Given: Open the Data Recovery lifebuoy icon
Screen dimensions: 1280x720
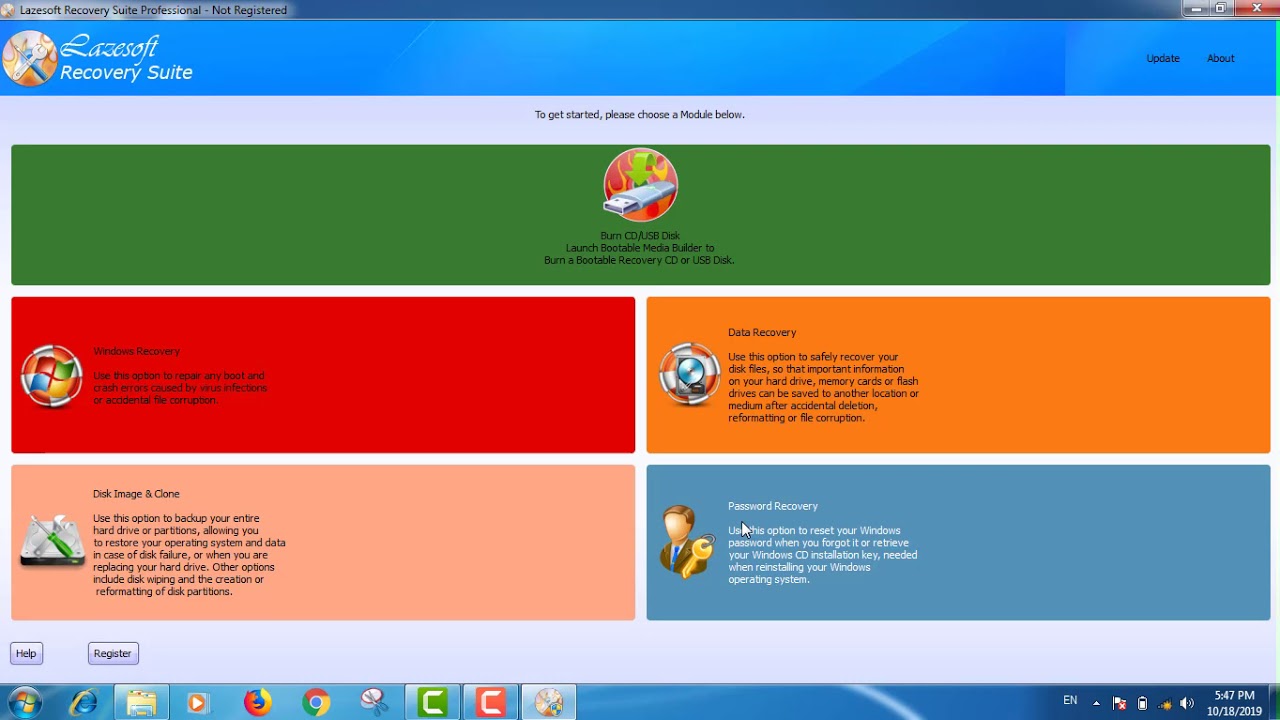Looking at the screenshot, I should (x=689, y=374).
